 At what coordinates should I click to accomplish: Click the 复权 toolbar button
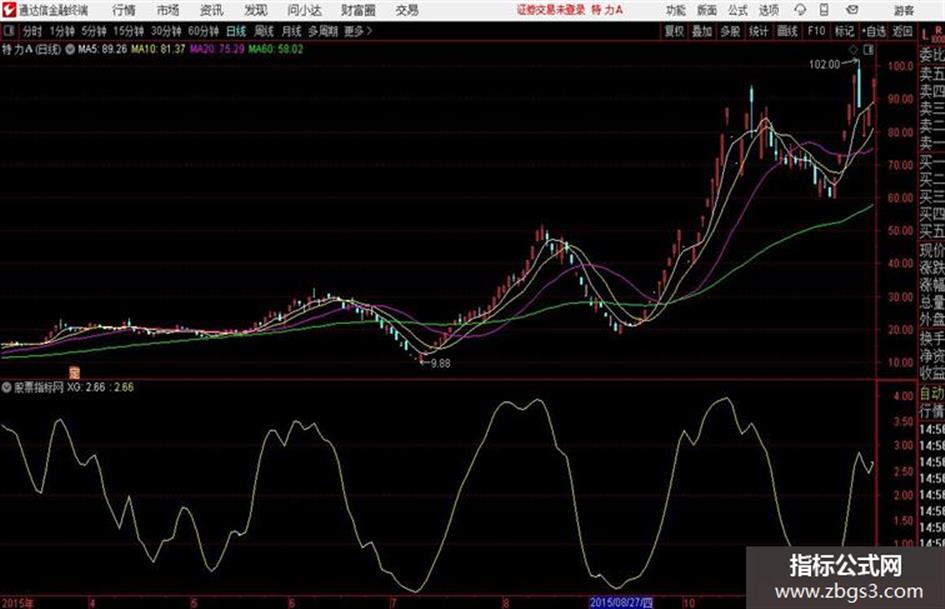click(x=674, y=31)
